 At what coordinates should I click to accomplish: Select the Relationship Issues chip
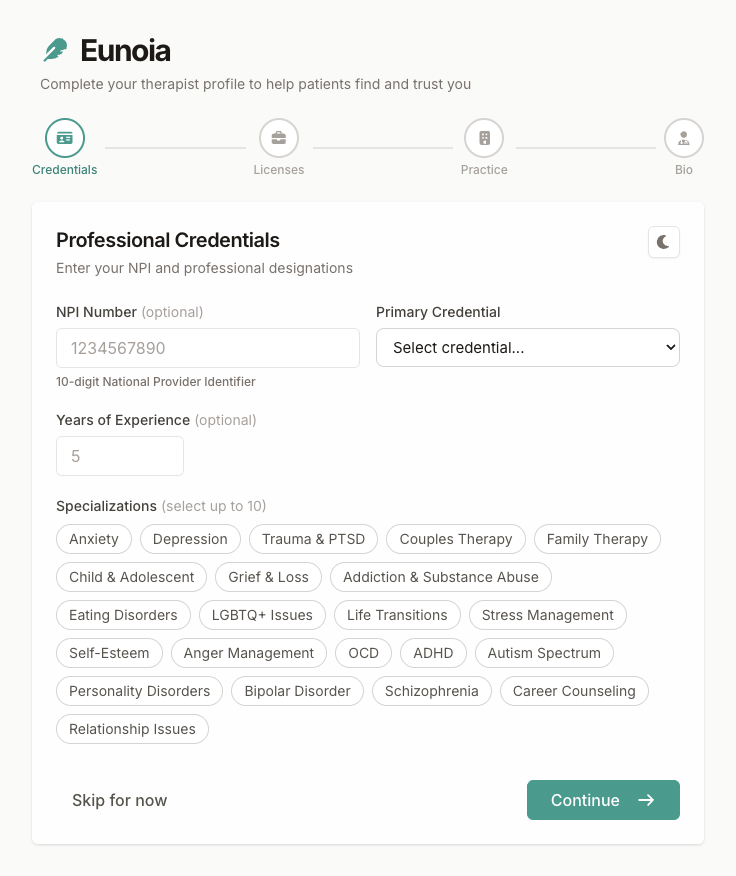coord(132,729)
